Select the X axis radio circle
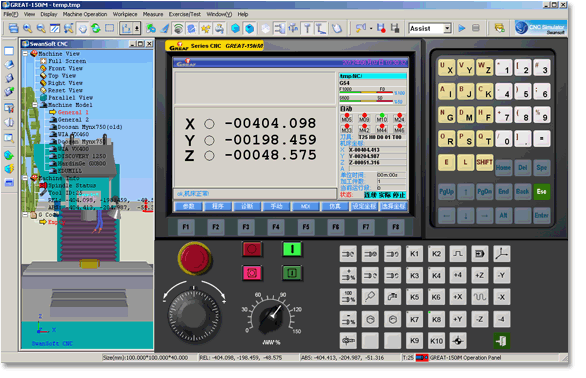 click(209, 124)
